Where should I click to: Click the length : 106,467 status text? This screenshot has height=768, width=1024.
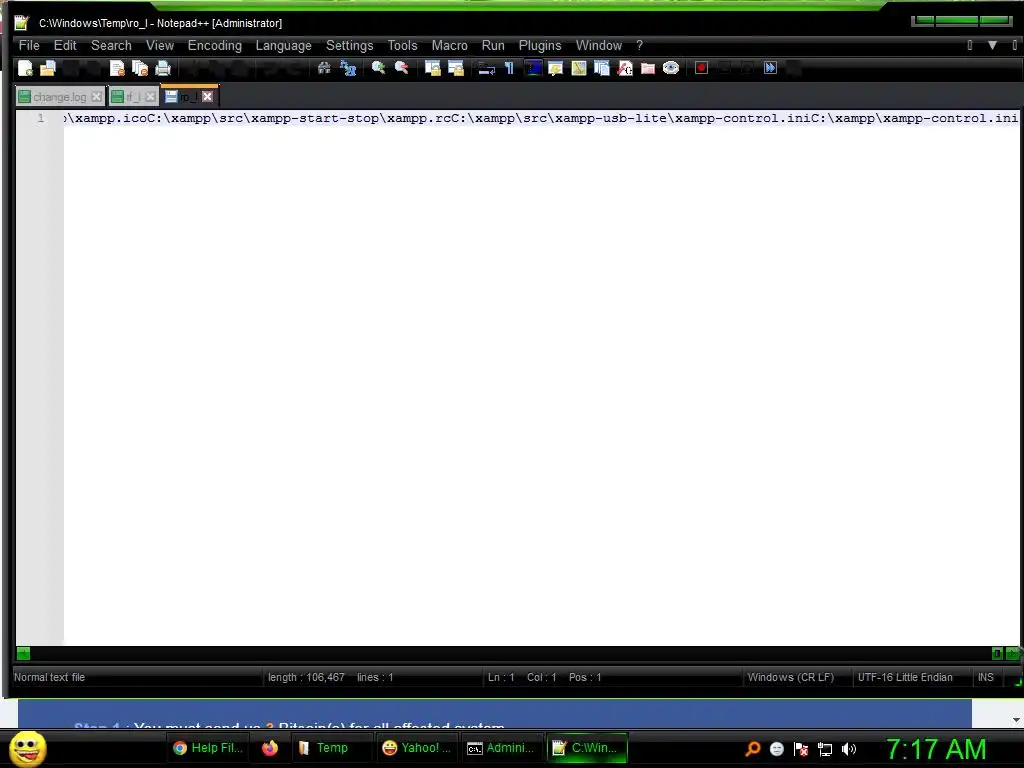(x=306, y=677)
